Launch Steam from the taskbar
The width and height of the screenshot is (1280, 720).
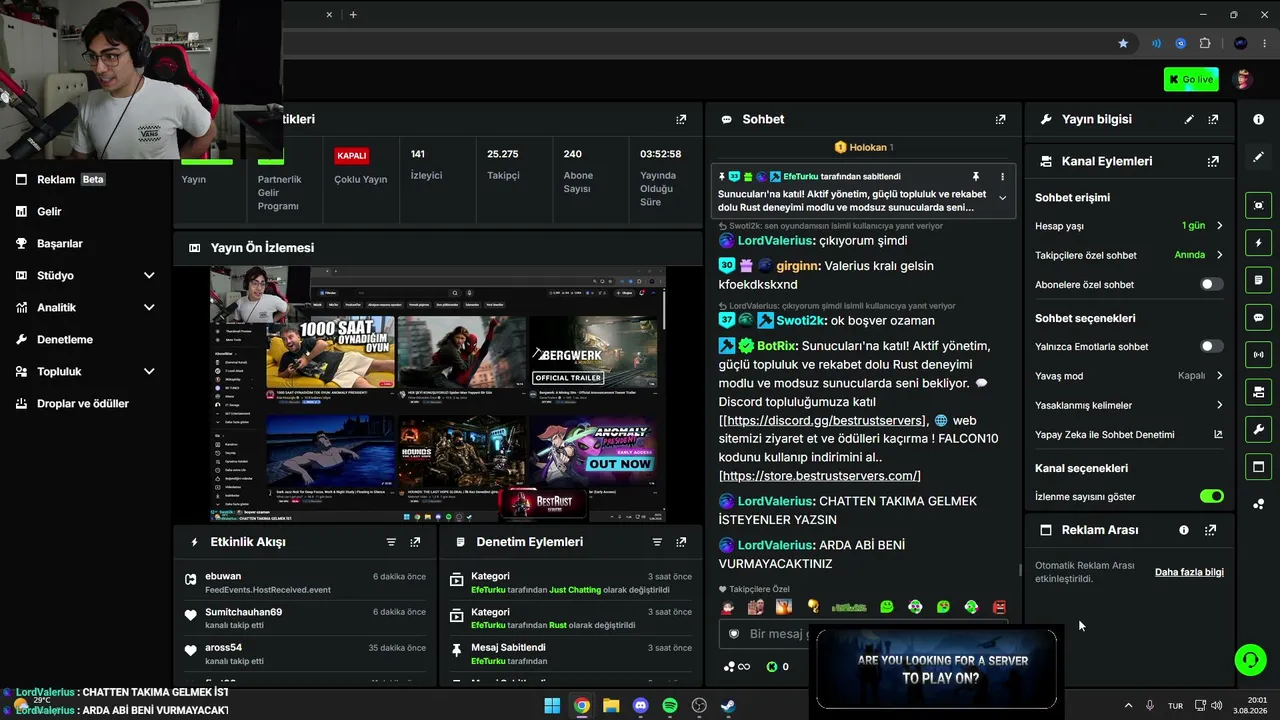(729, 706)
